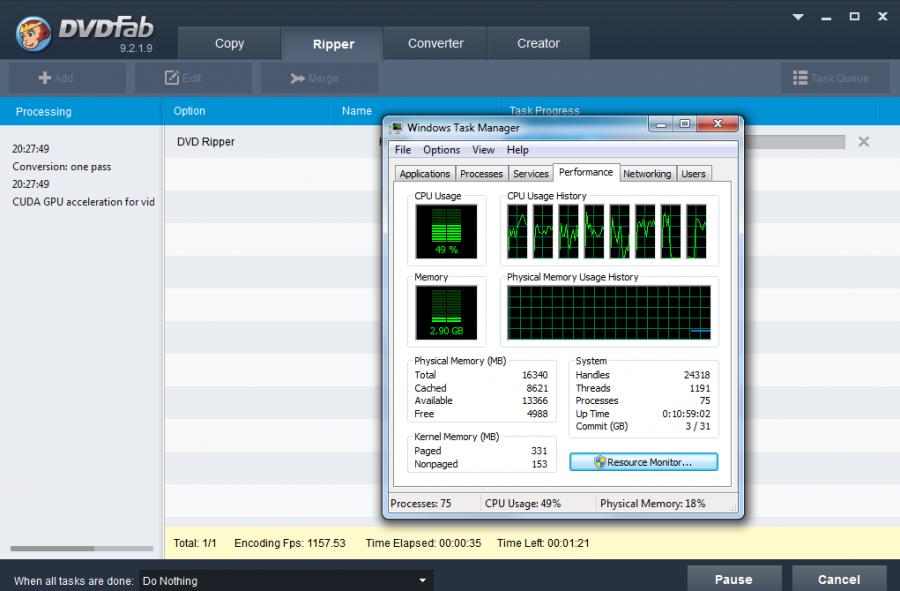Switch to the Users tab in Task Manager

(x=693, y=174)
